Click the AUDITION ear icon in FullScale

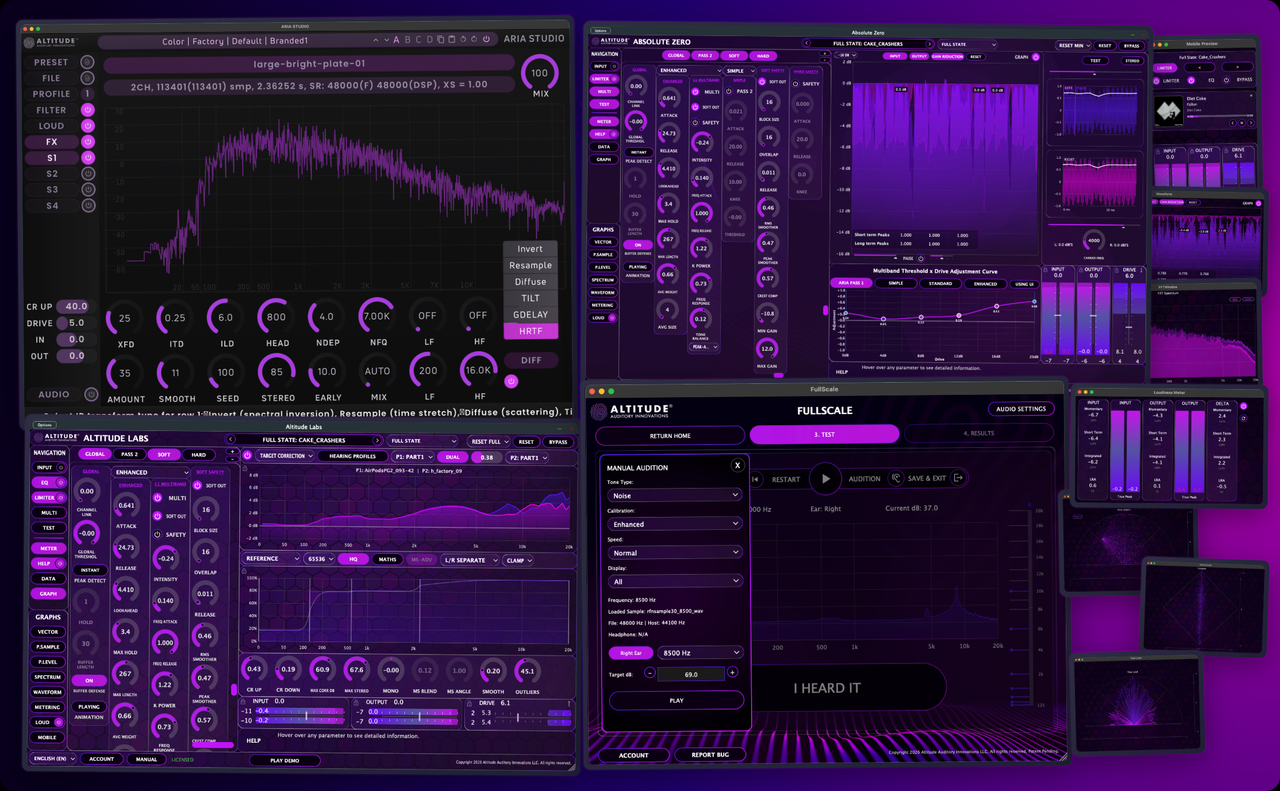coord(897,479)
